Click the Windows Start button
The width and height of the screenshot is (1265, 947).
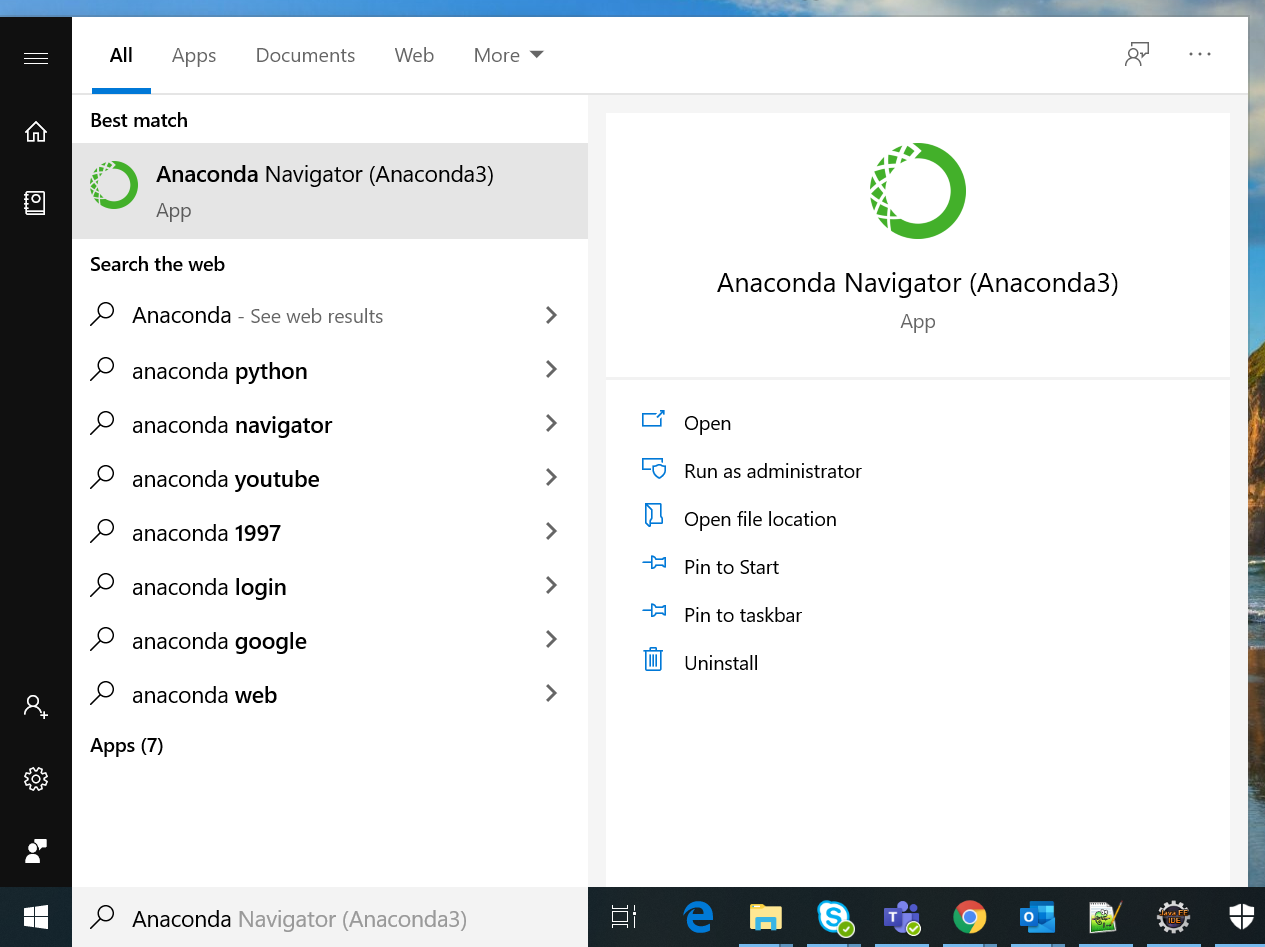point(36,916)
